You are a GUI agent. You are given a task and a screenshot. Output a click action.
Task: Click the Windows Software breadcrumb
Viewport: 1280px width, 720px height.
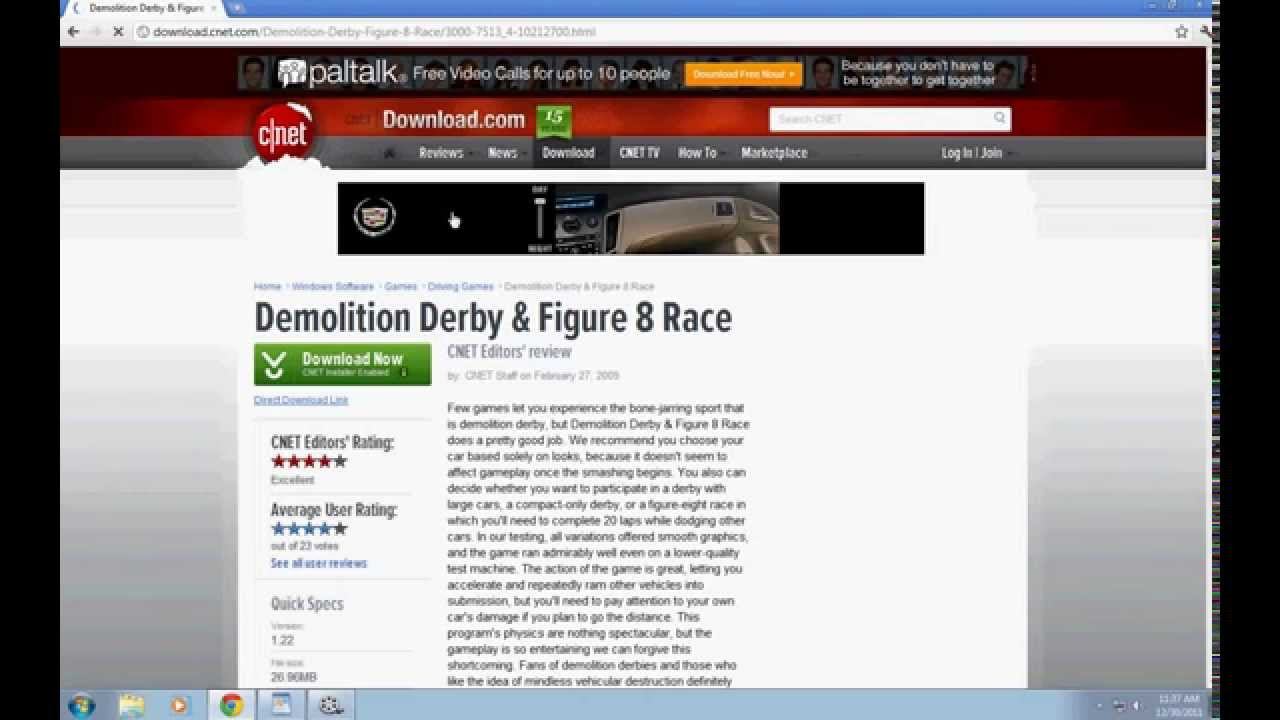332,287
